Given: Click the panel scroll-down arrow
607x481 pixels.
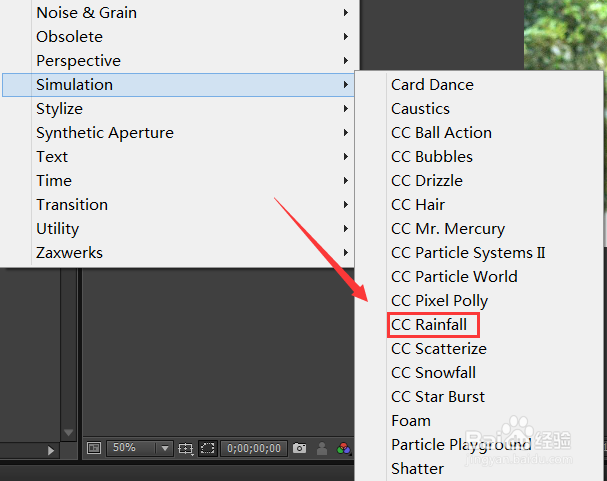Looking at the screenshot, I should point(69,433).
